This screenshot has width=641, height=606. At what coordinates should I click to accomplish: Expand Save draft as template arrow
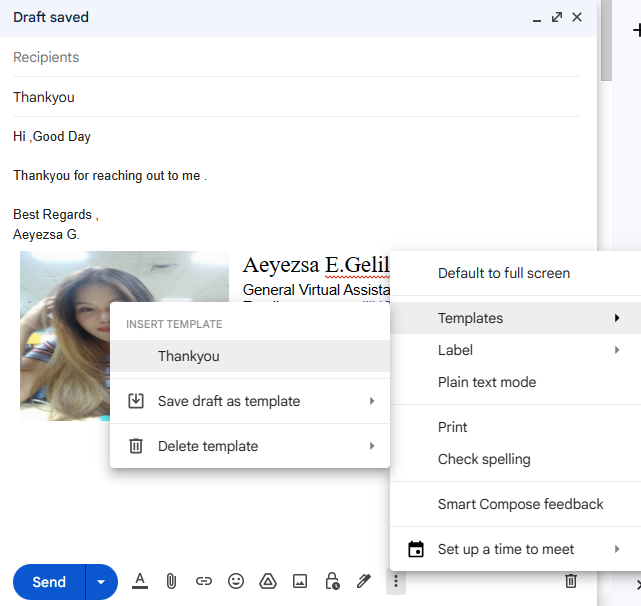coord(372,401)
